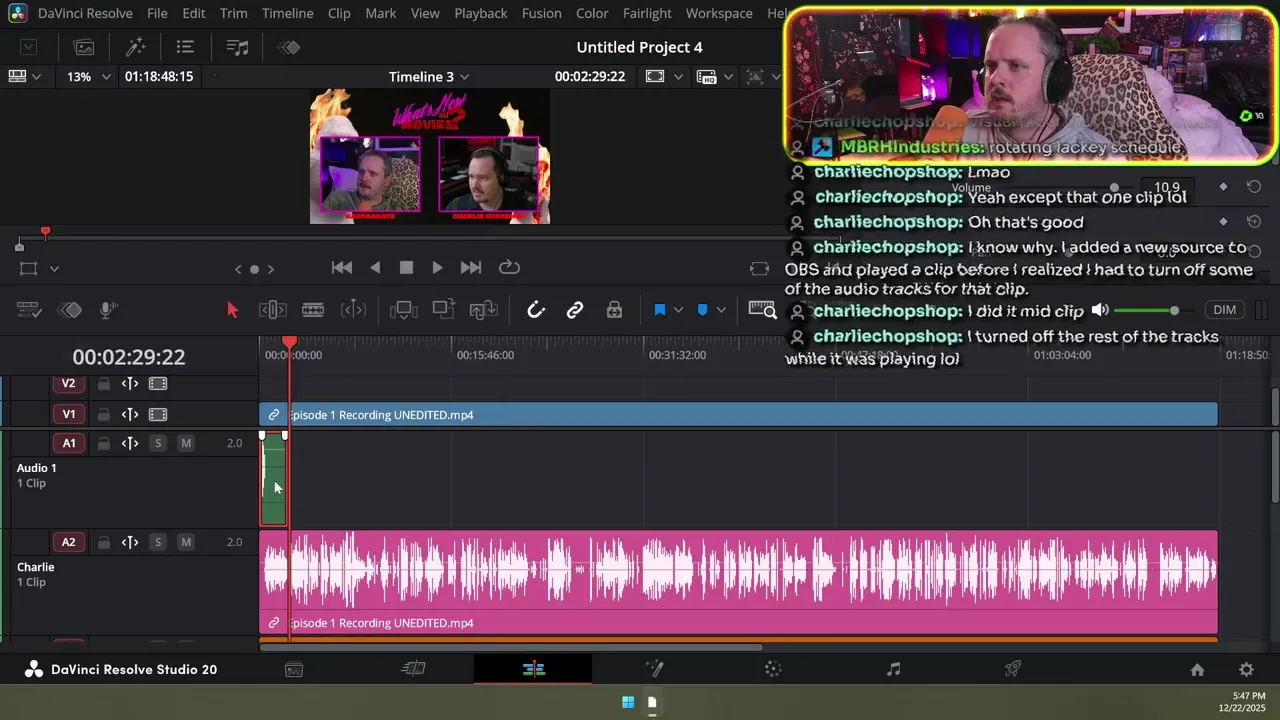Open the File menu
Viewport: 1280px width, 720px height.
(x=157, y=13)
